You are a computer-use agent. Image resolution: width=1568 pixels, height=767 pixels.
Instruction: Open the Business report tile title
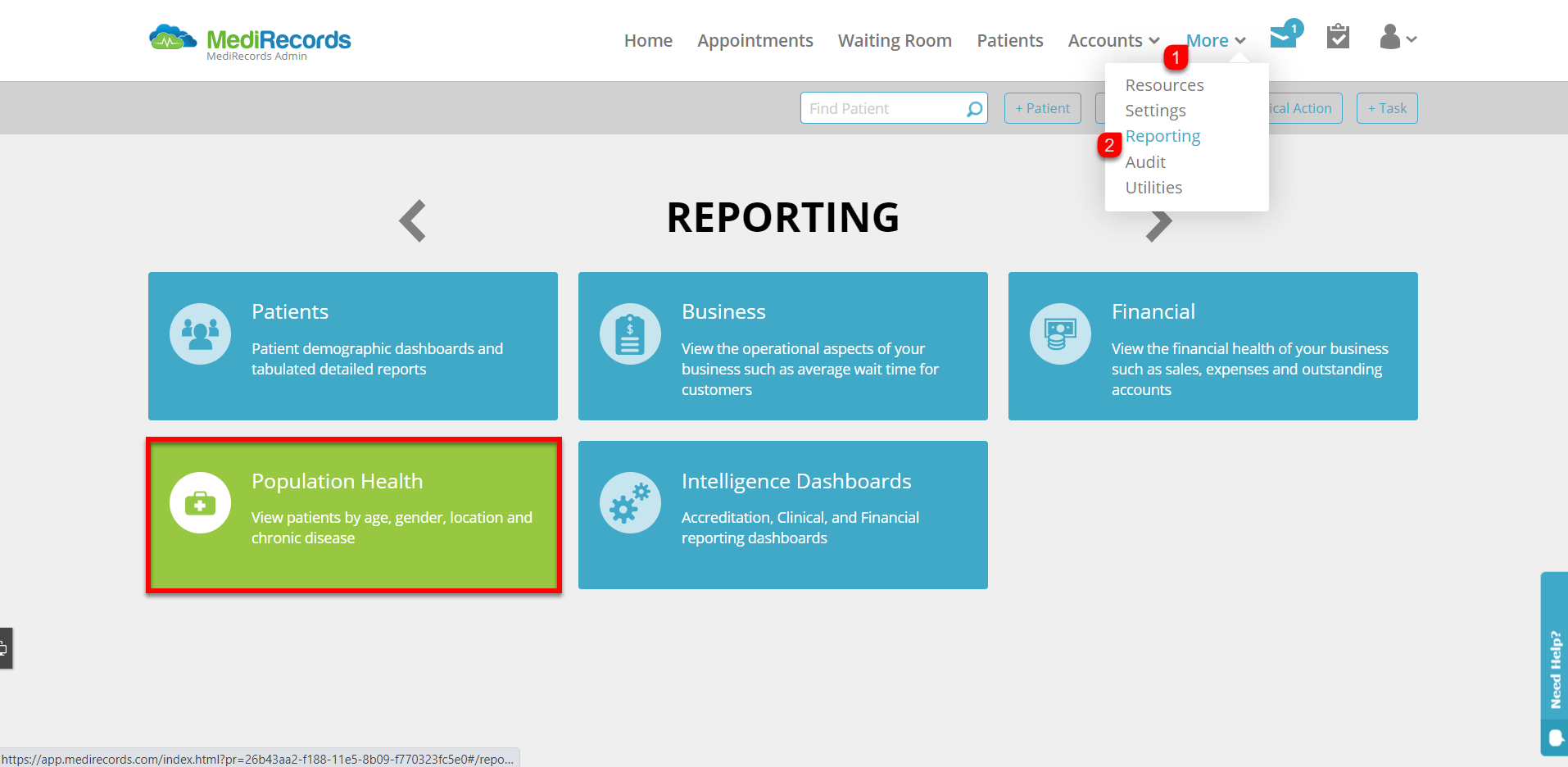pos(723,311)
